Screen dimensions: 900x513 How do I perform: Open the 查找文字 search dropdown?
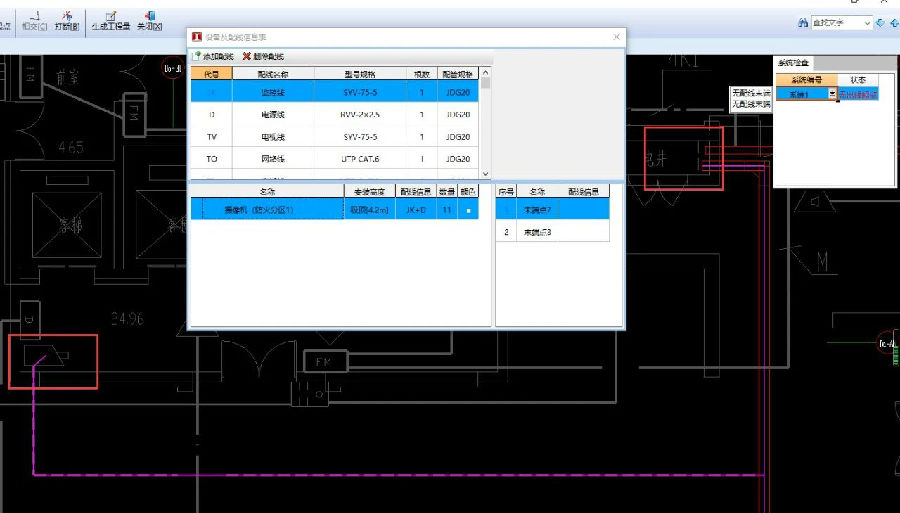(867, 22)
